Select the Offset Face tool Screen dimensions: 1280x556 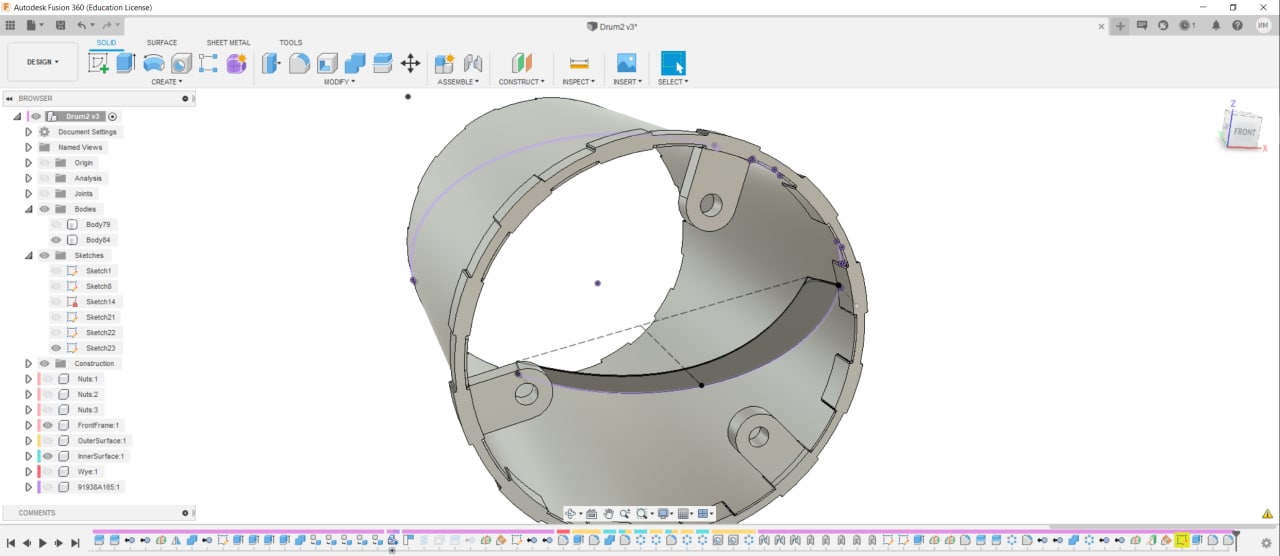point(382,63)
